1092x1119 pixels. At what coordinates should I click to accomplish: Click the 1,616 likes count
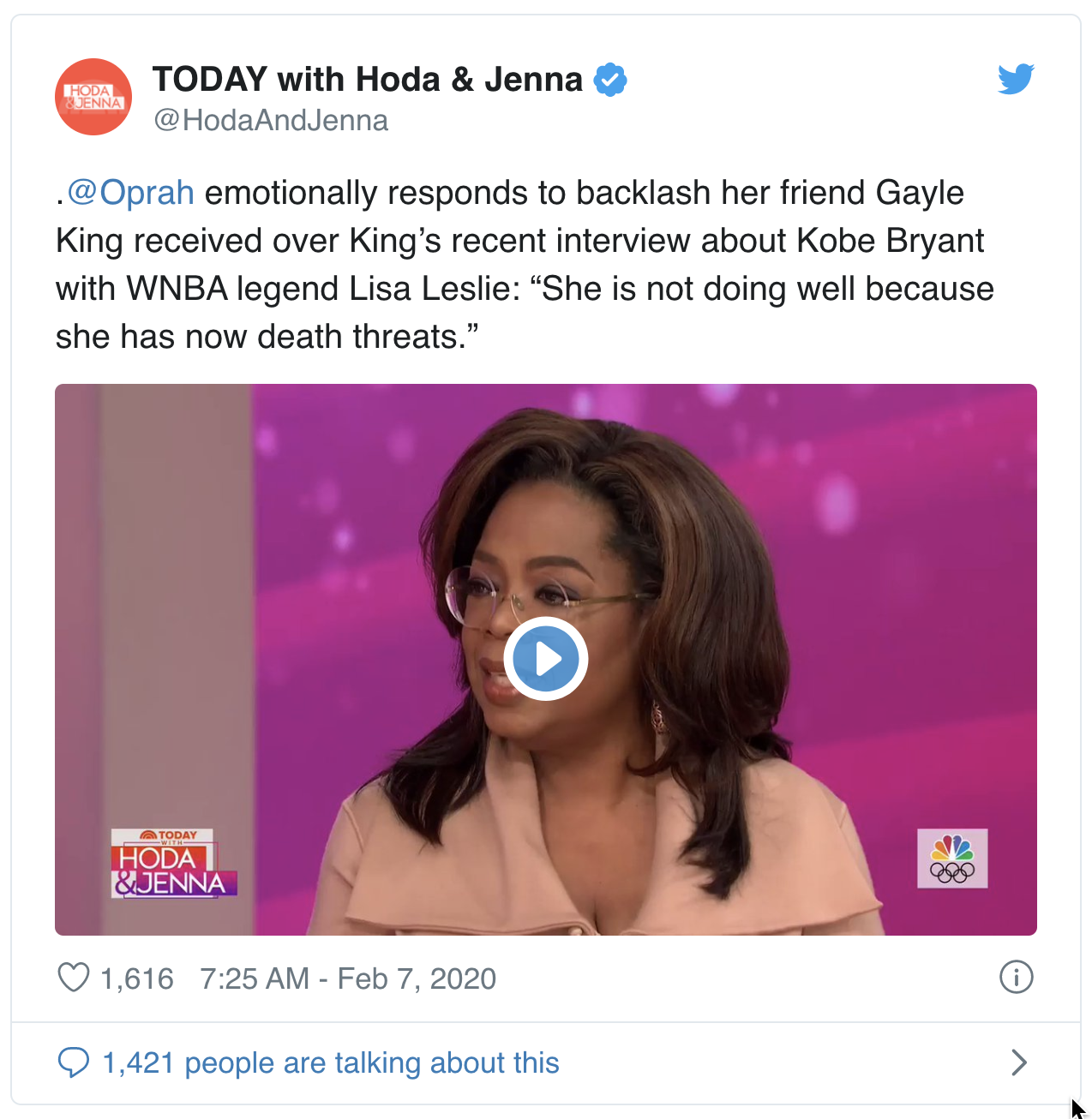(137, 978)
